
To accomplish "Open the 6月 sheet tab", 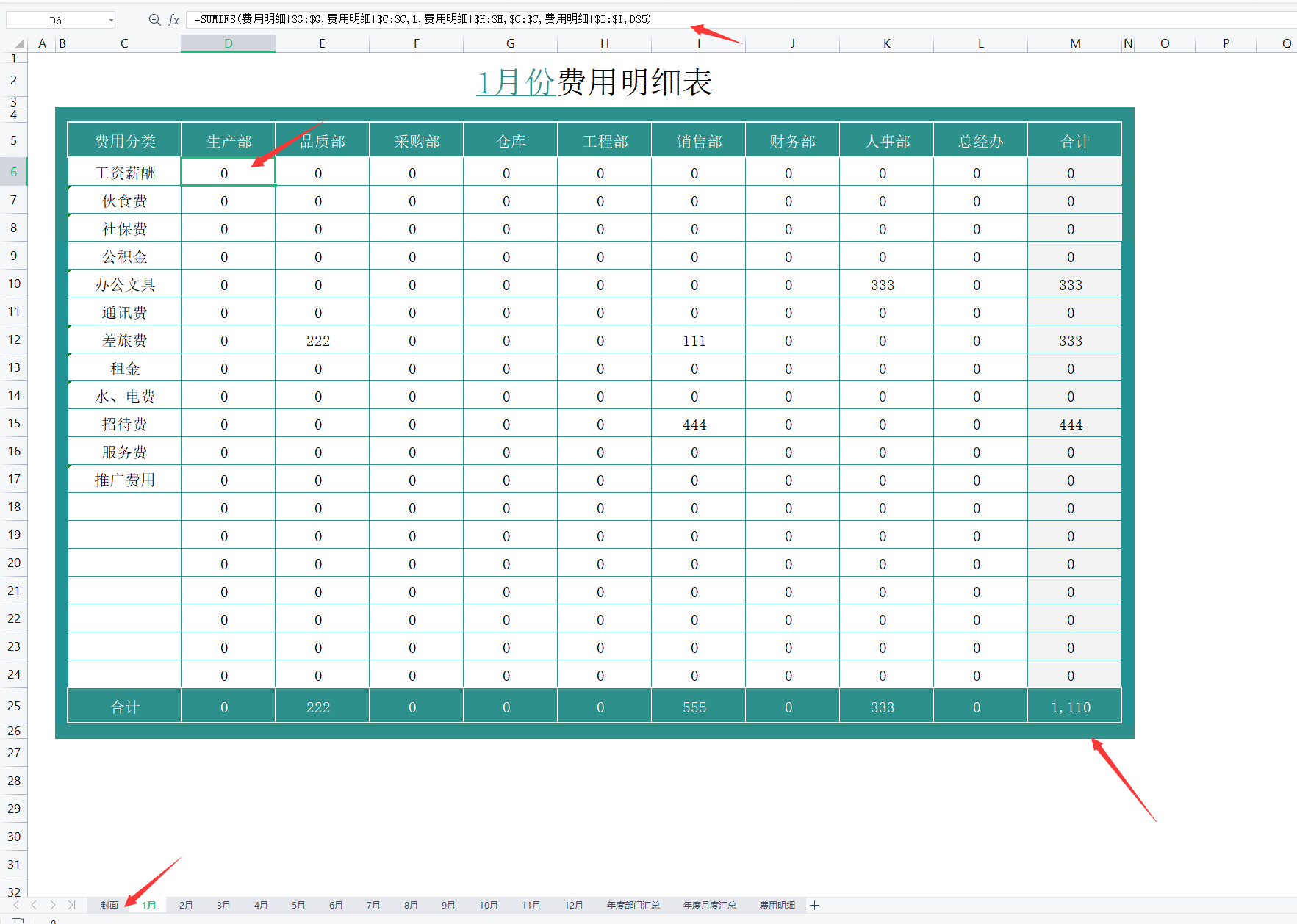I will coord(336,905).
